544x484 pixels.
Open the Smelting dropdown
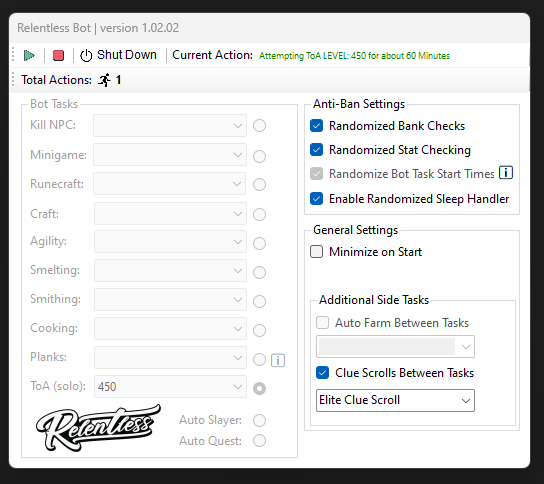[170, 270]
